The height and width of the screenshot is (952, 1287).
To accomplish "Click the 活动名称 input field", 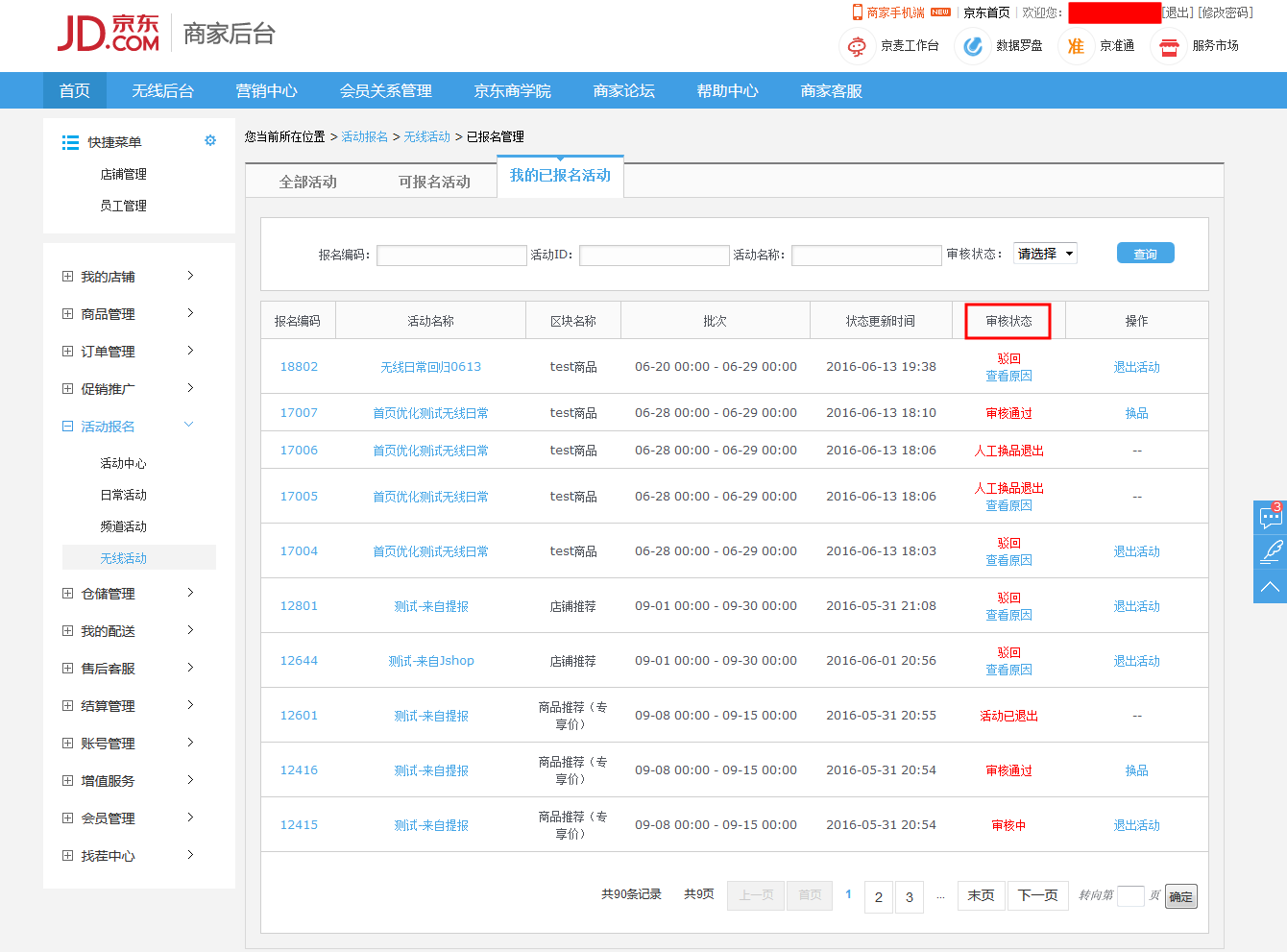I will tap(865, 256).
